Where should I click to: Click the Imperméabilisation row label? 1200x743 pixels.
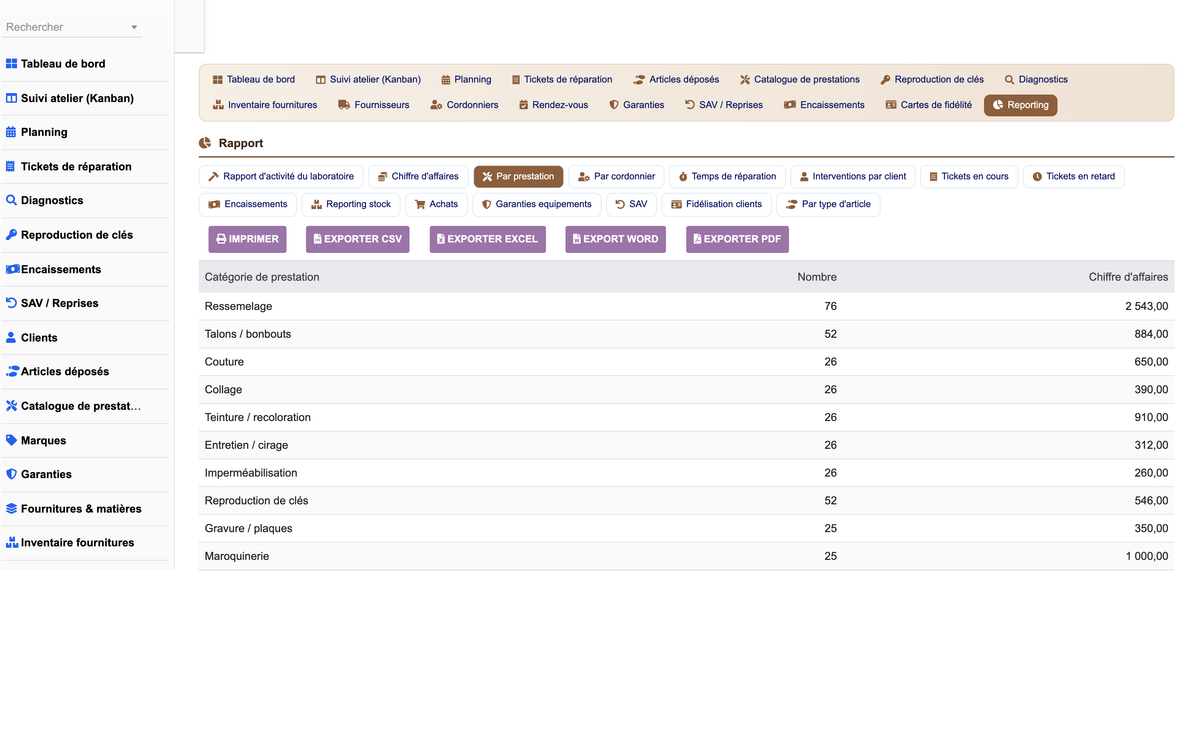tap(251, 473)
